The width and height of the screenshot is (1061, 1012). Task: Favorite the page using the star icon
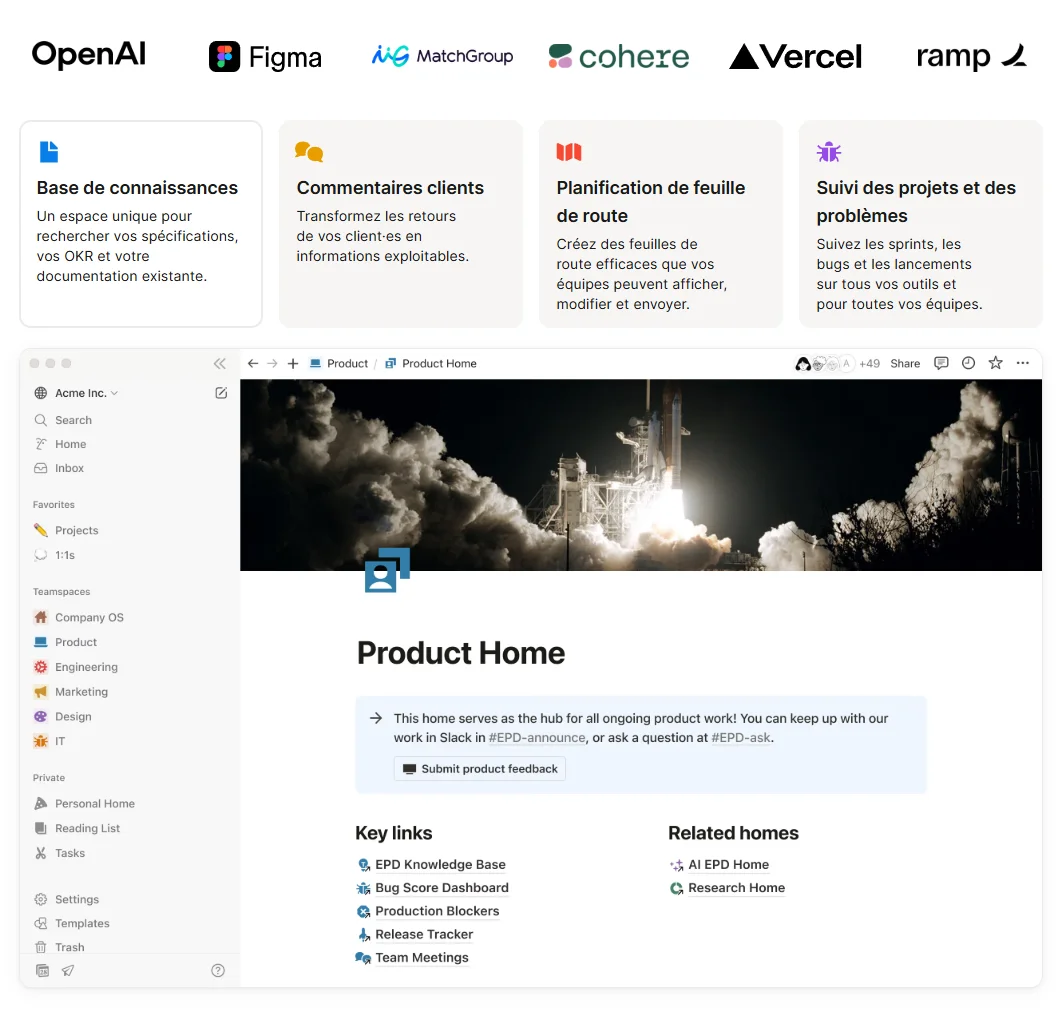coord(995,363)
